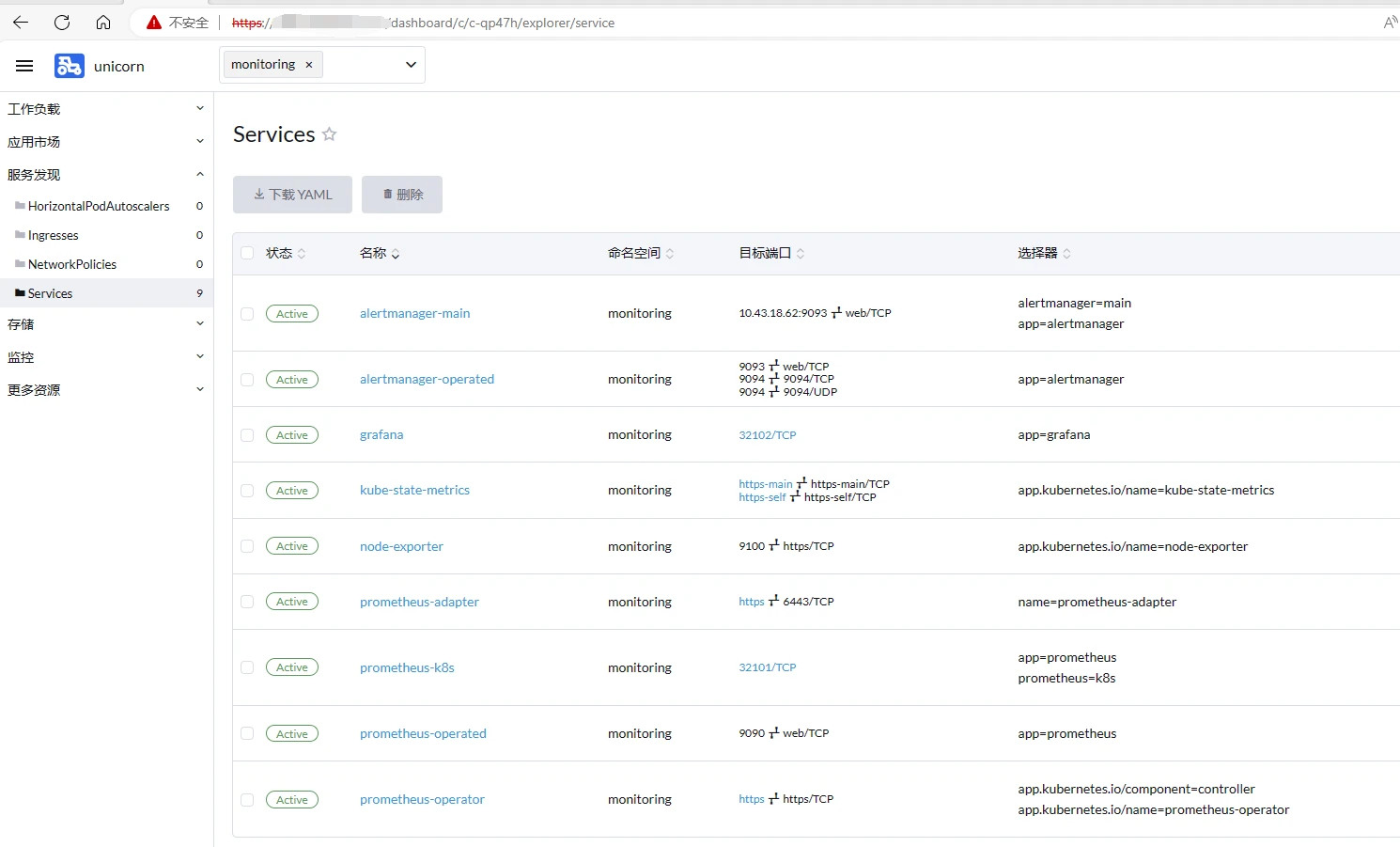Click prometheus-operator https port link

pyautogui.click(x=752, y=799)
